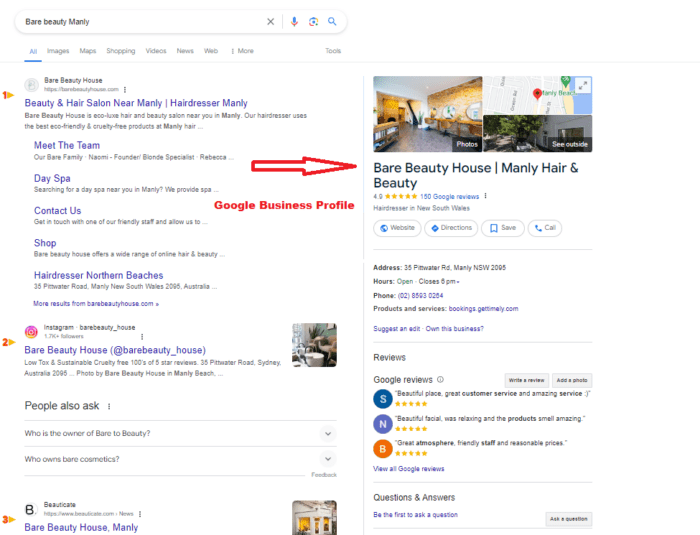The height and width of the screenshot is (535, 700).
Task: Open the Contact Us sitelink
Action: click(x=58, y=211)
